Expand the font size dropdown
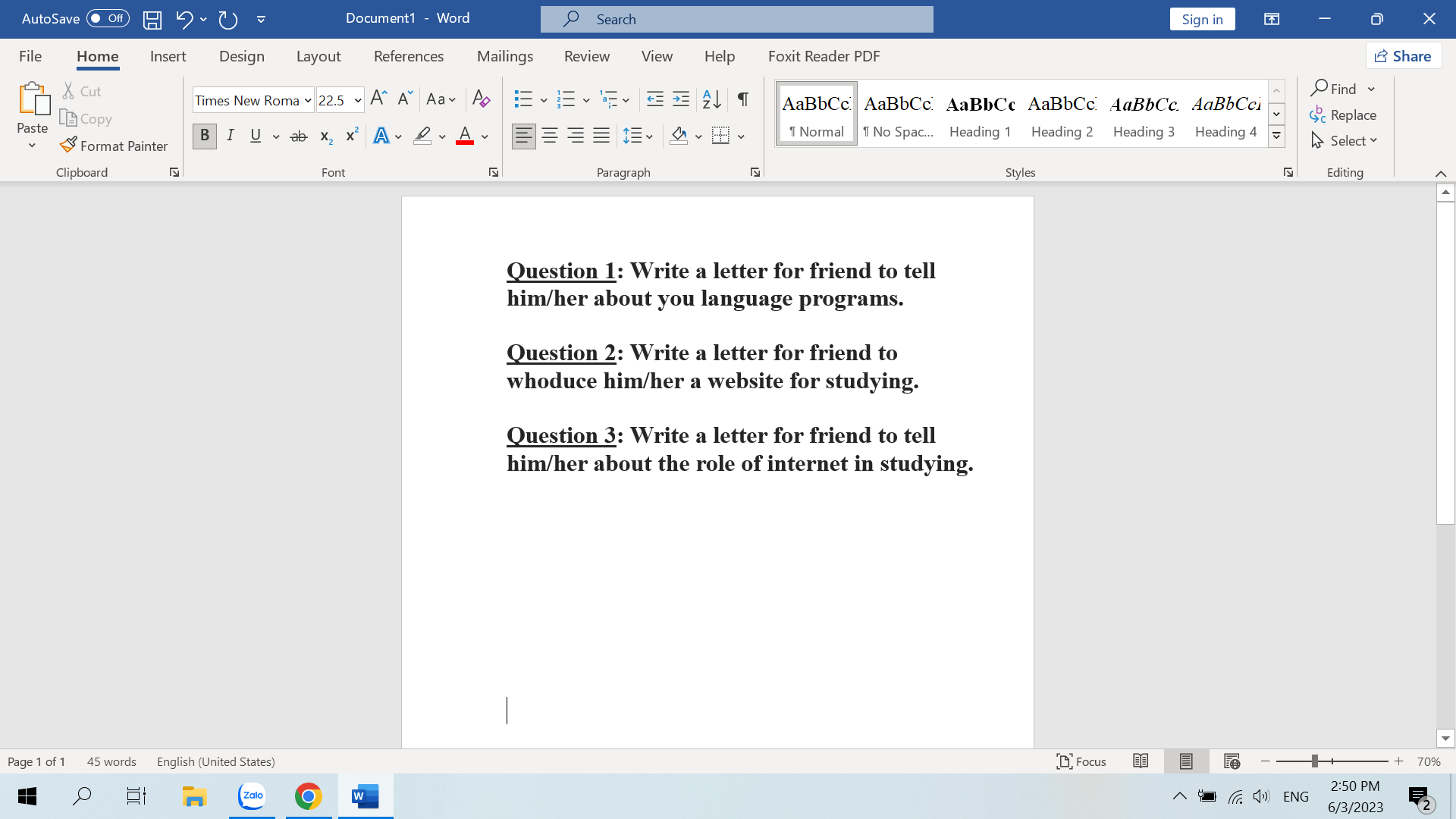 pyautogui.click(x=357, y=100)
